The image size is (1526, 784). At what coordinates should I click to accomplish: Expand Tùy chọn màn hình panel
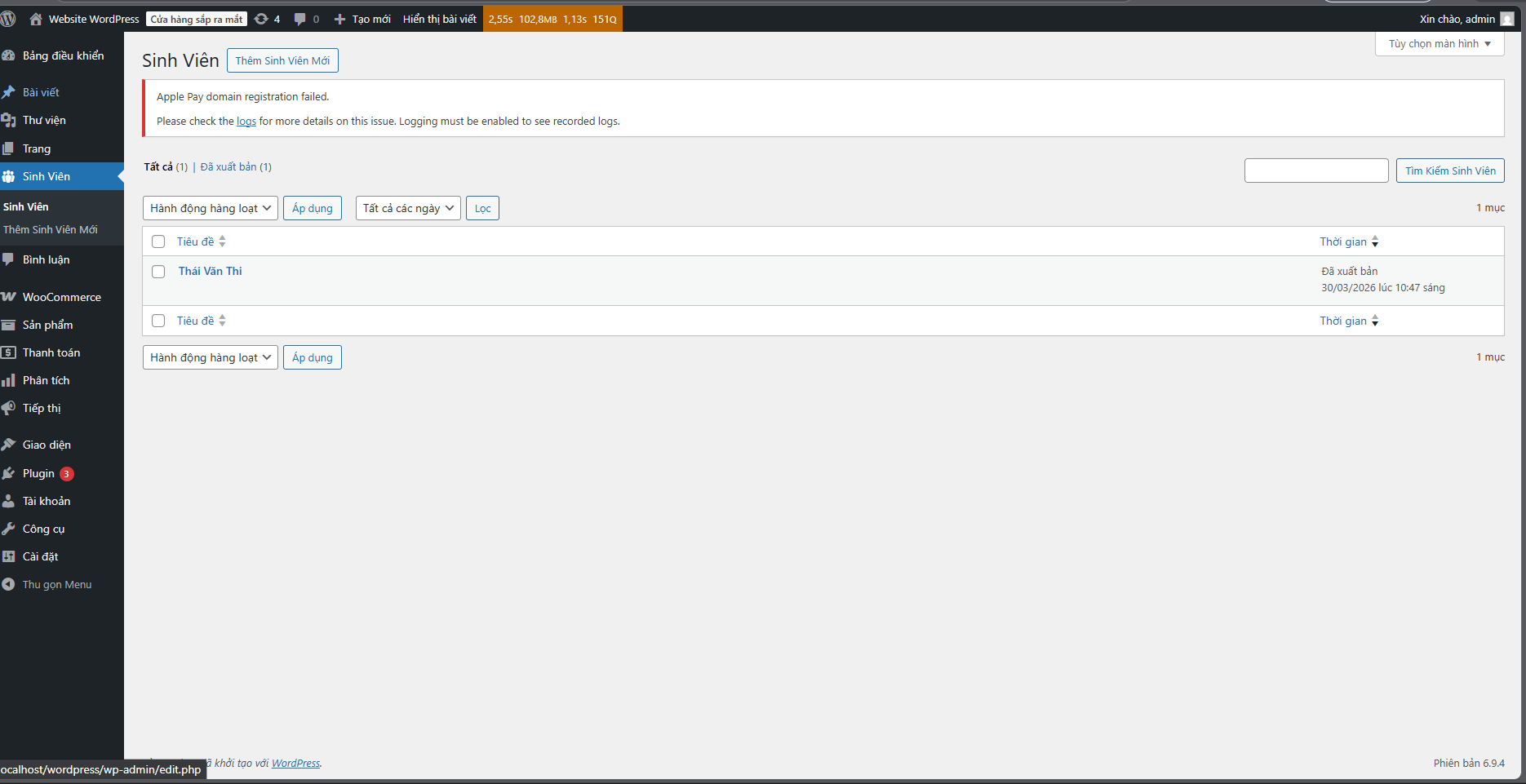1439,44
